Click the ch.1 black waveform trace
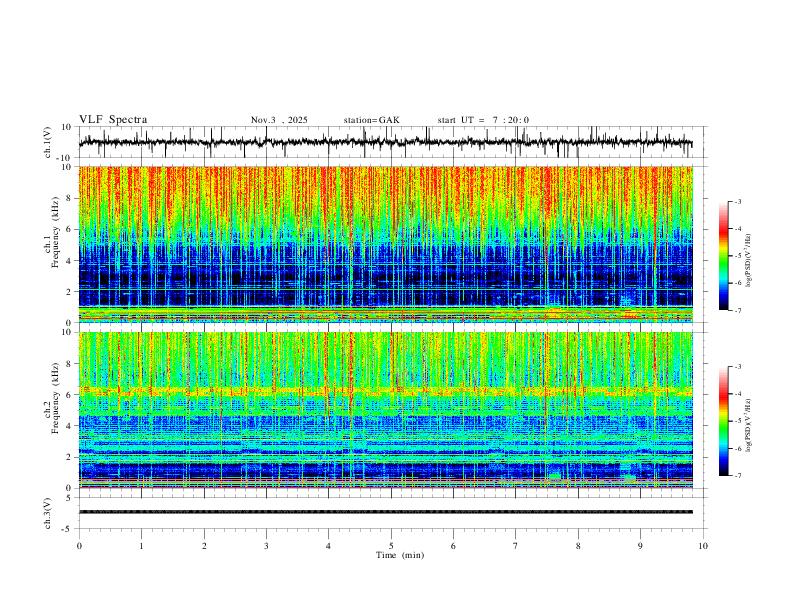Screen dimensions: 792x612 (385, 142)
